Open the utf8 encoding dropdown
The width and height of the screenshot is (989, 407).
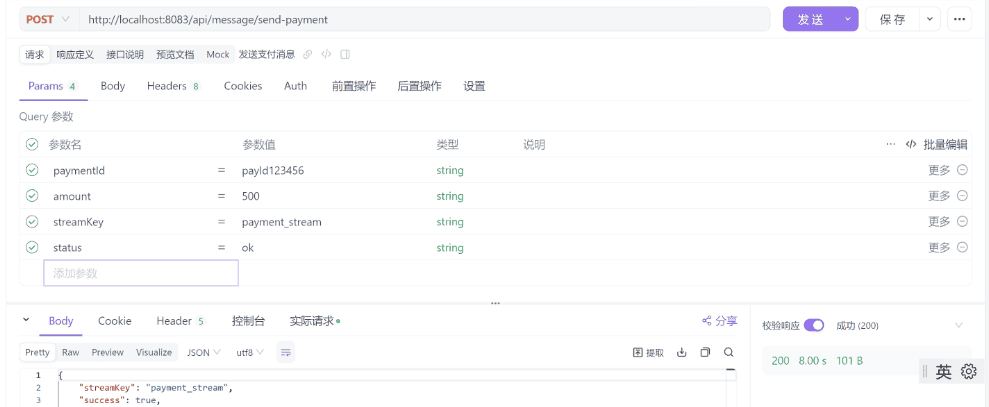coord(250,352)
